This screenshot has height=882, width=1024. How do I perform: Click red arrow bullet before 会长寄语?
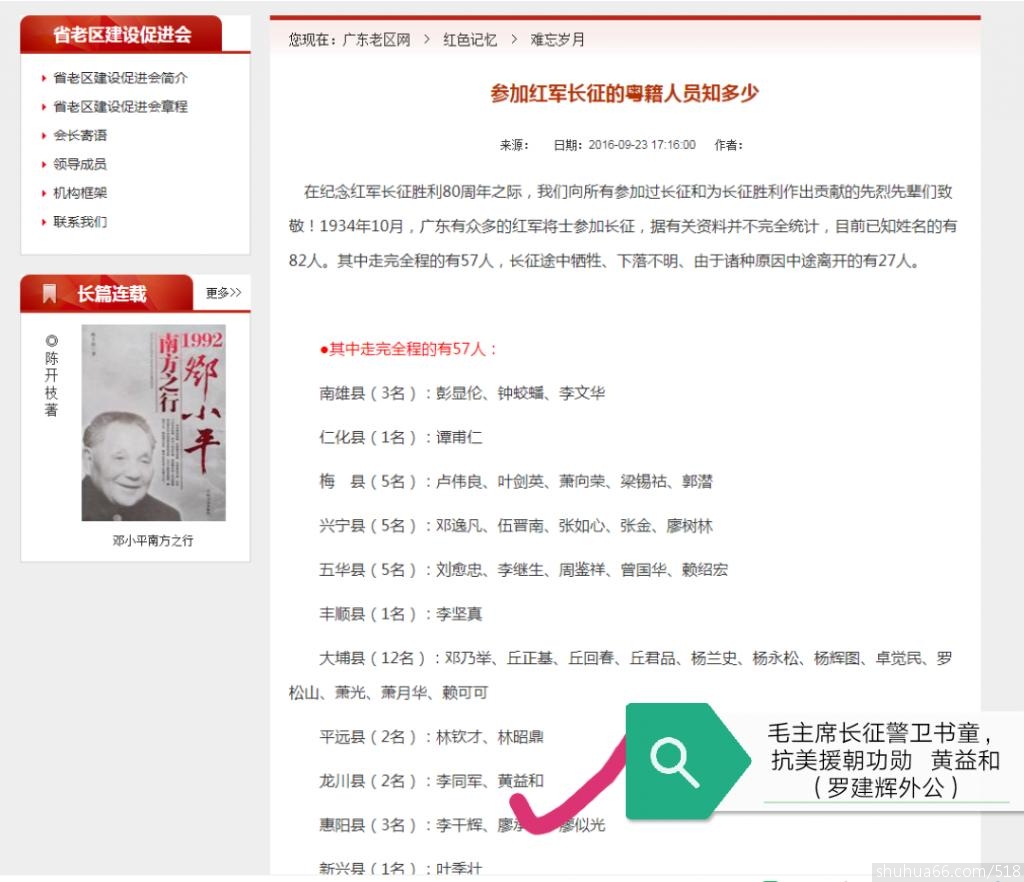[44, 136]
